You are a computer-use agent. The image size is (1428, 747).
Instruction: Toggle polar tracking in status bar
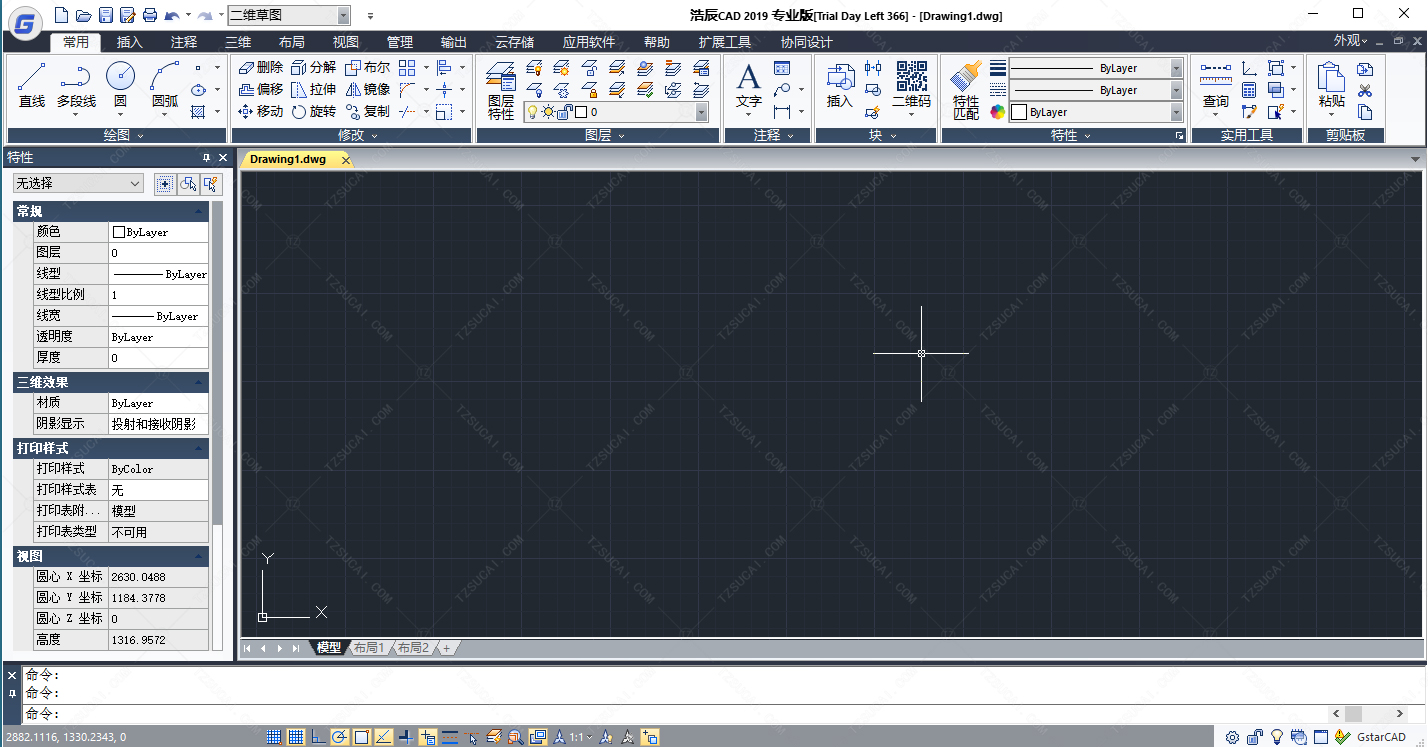coord(340,737)
